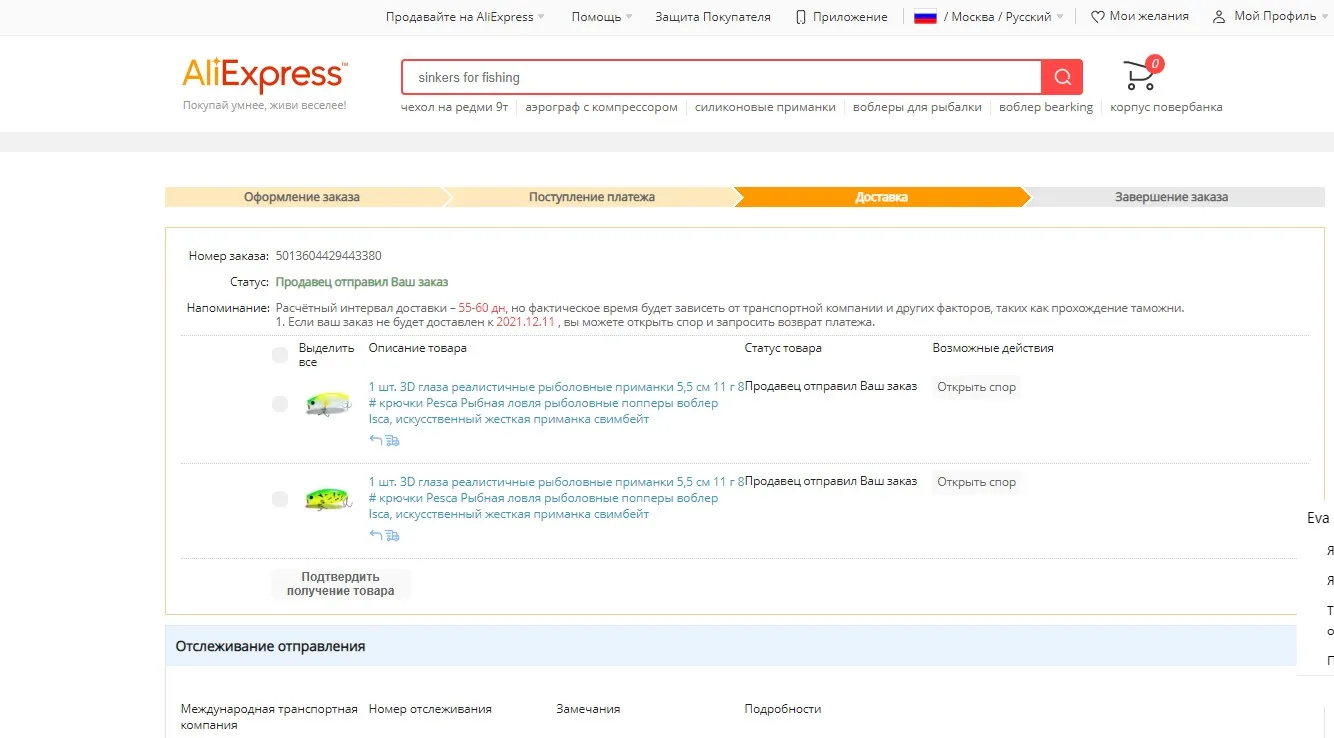Open the shopping cart icon
This screenshot has width=1334, height=738.
pyautogui.click(x=1141, y=74)
